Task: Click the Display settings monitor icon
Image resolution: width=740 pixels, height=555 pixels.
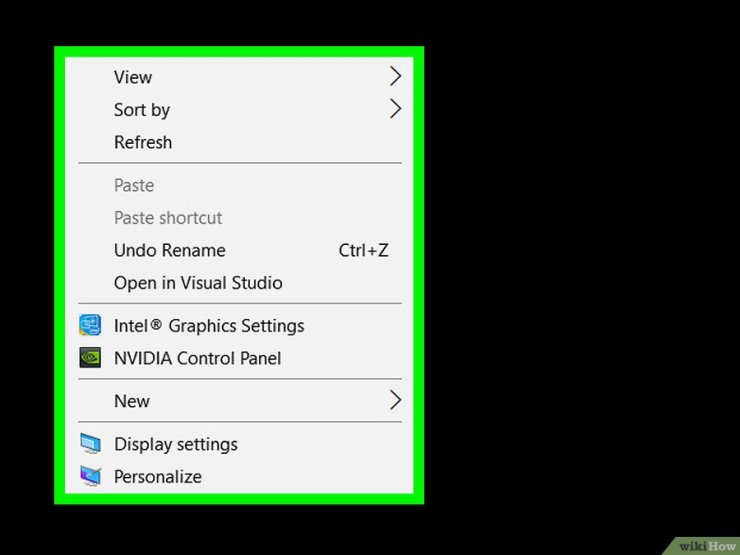Action: click(x=90, y=444)
